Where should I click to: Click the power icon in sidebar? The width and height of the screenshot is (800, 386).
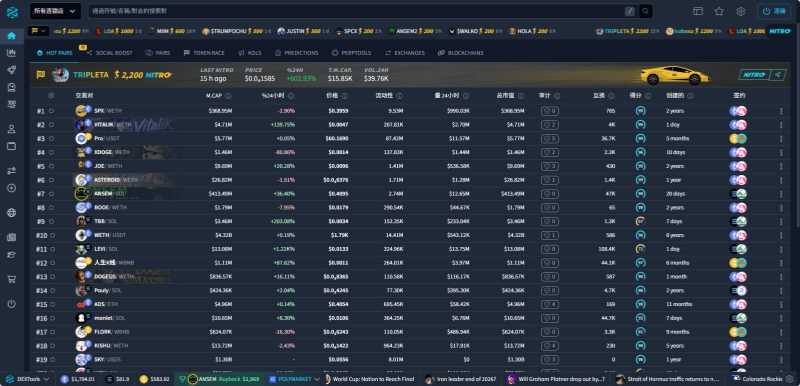pos(12,304)
